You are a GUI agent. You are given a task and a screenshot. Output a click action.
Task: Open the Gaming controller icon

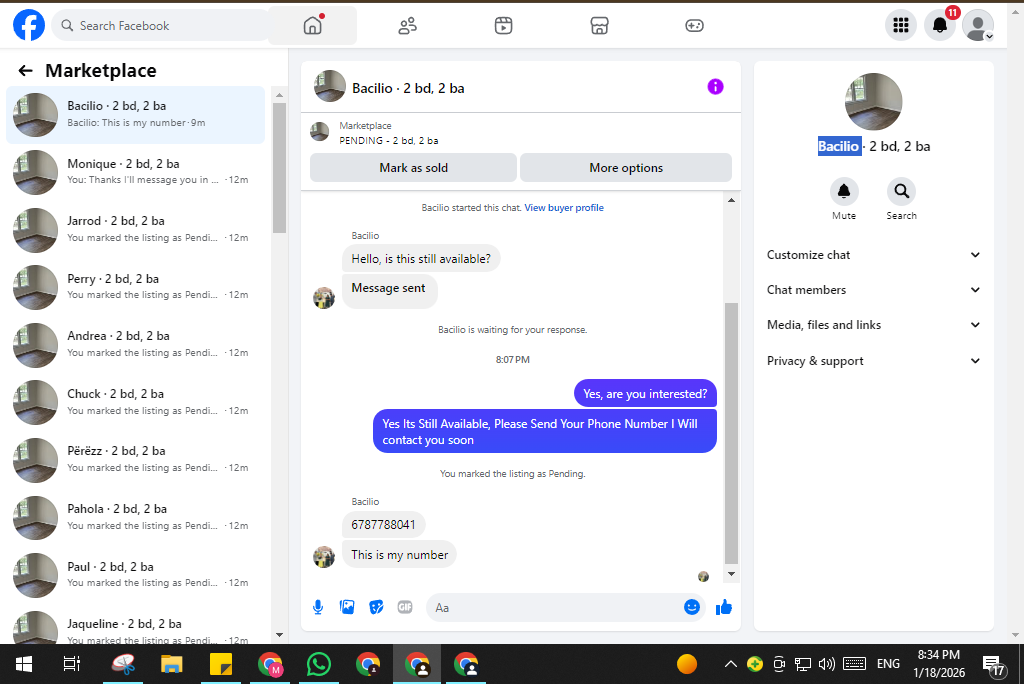(694, 25)
